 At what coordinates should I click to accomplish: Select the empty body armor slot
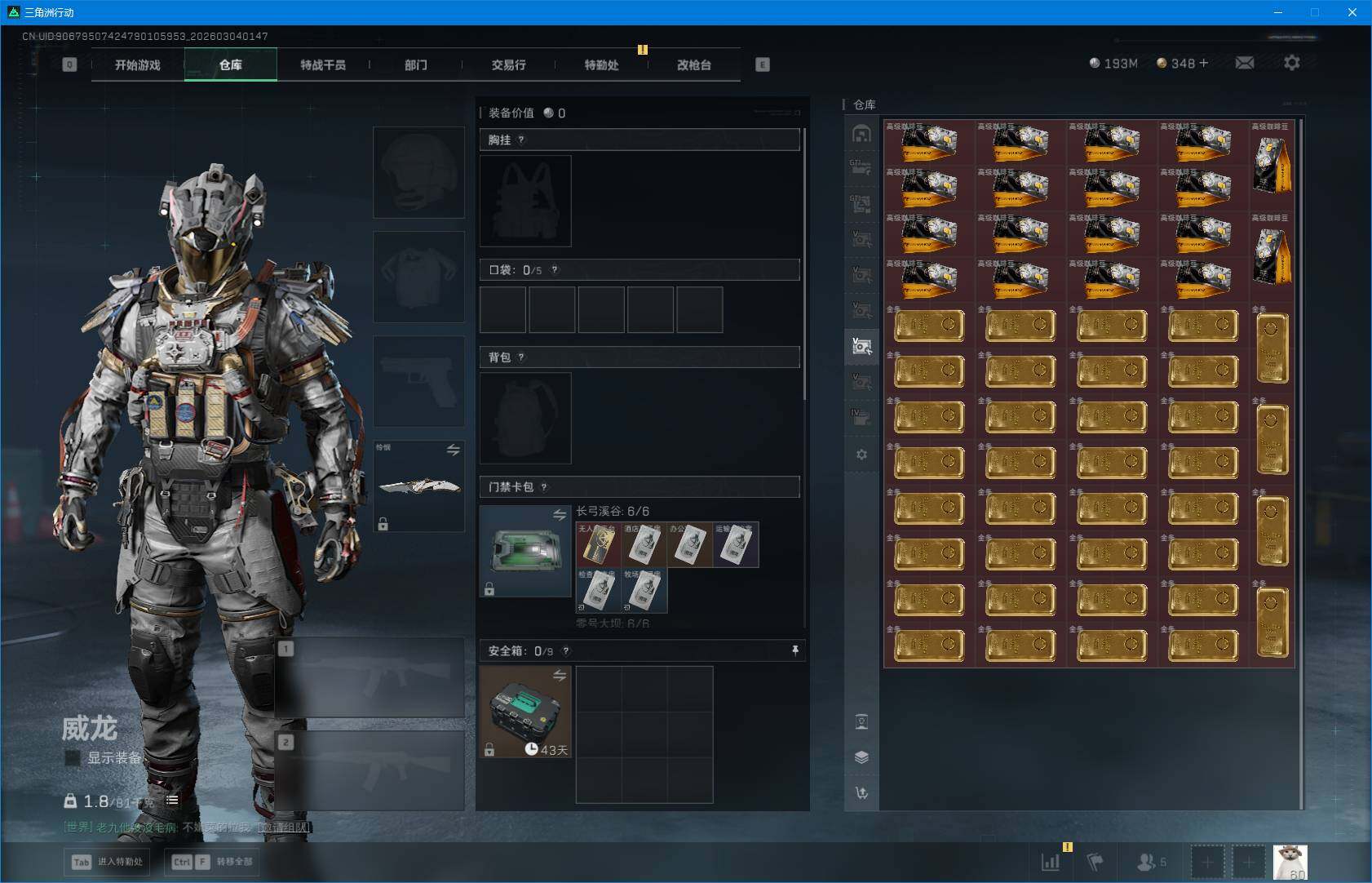(x=418, y=277)
